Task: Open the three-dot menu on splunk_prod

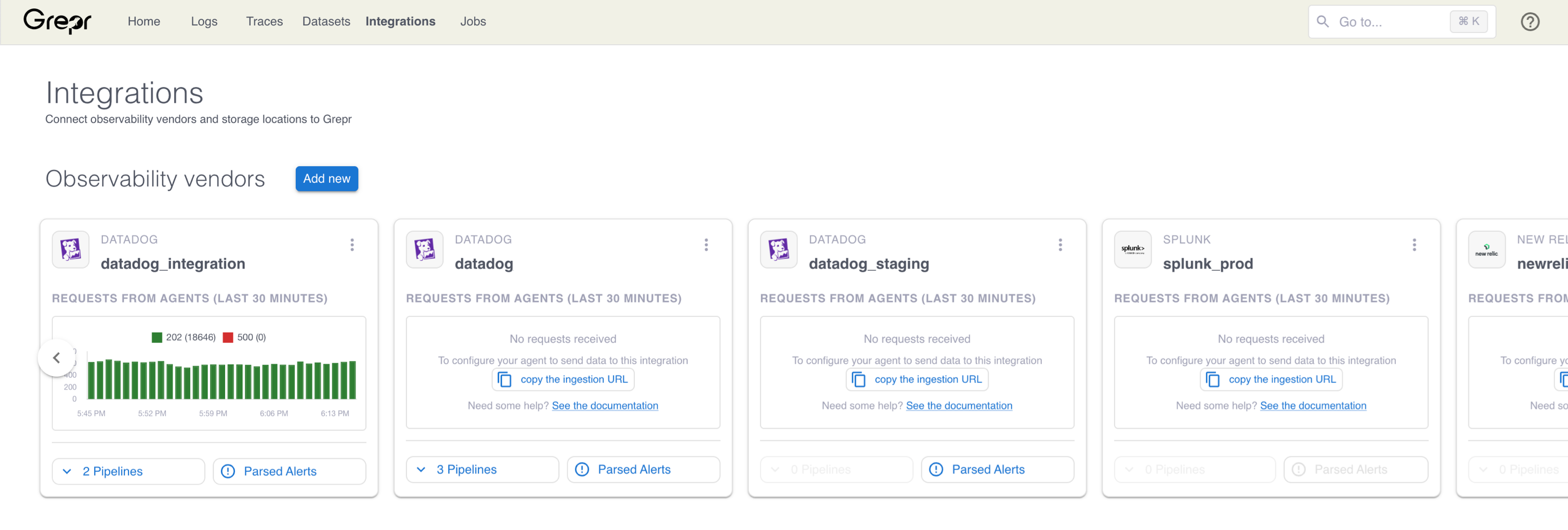Action: tap(1414, 245)
